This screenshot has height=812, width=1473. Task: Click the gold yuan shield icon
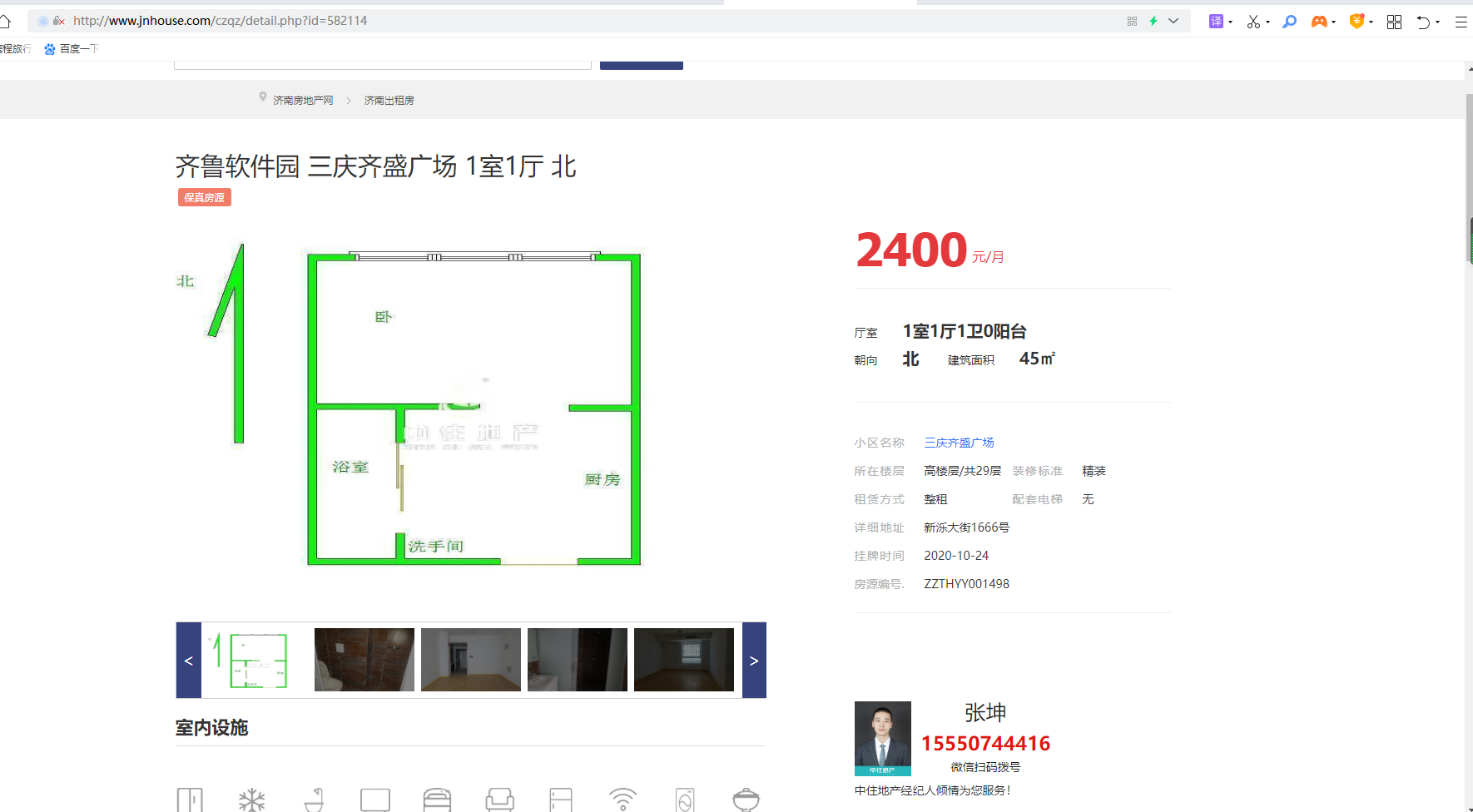(x=1356, y=22)
